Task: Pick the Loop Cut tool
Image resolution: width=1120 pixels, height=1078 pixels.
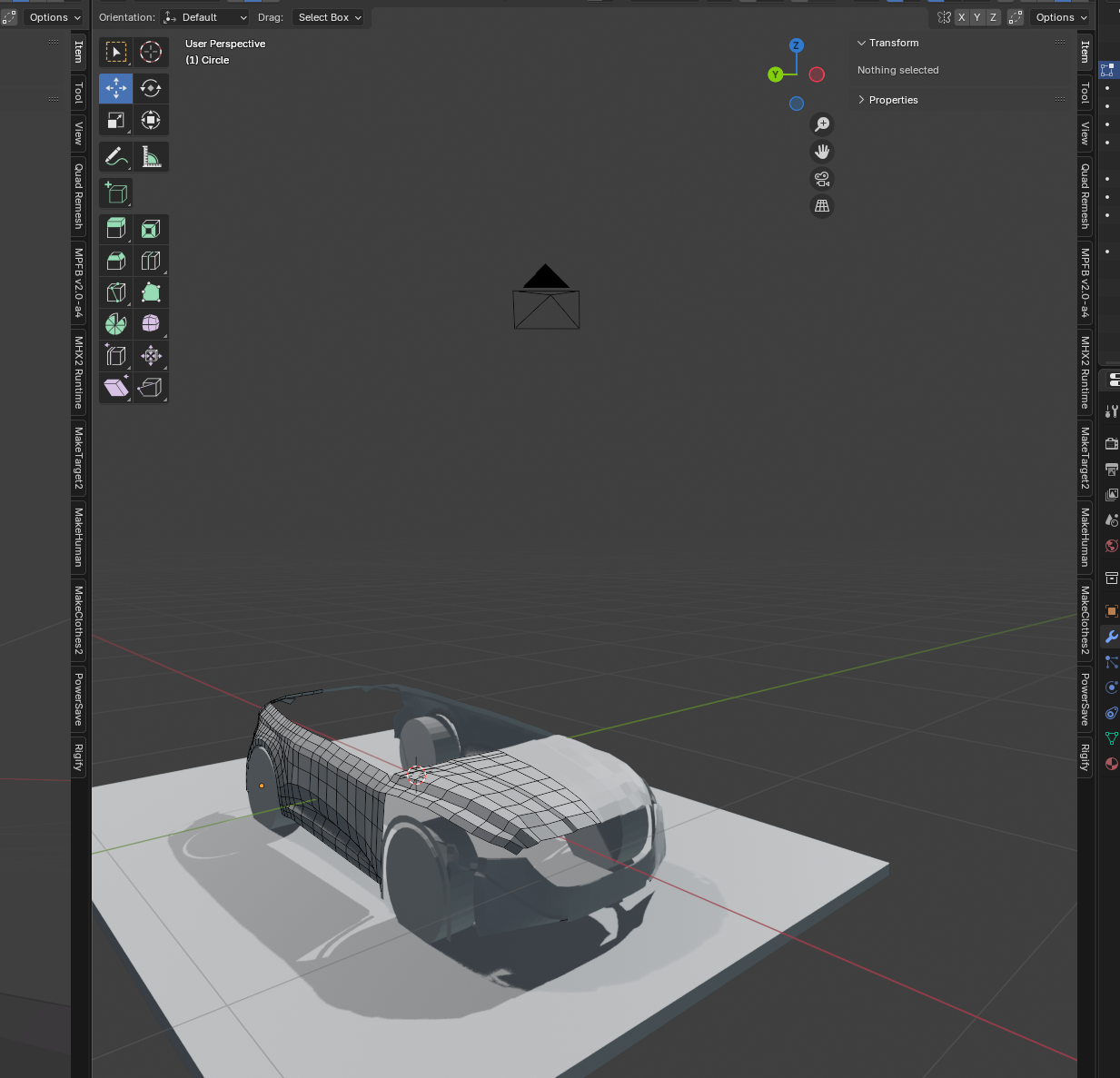Action: point(151,262)
